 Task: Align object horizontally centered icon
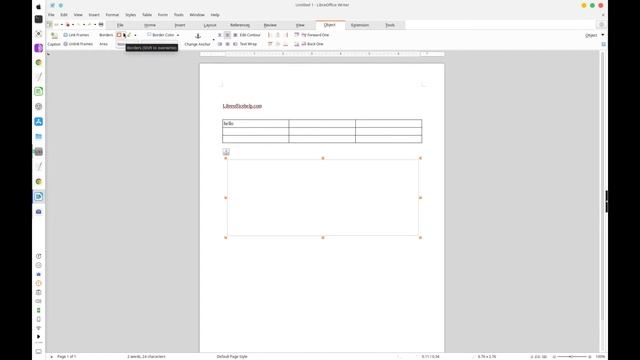tap(278, 35)
